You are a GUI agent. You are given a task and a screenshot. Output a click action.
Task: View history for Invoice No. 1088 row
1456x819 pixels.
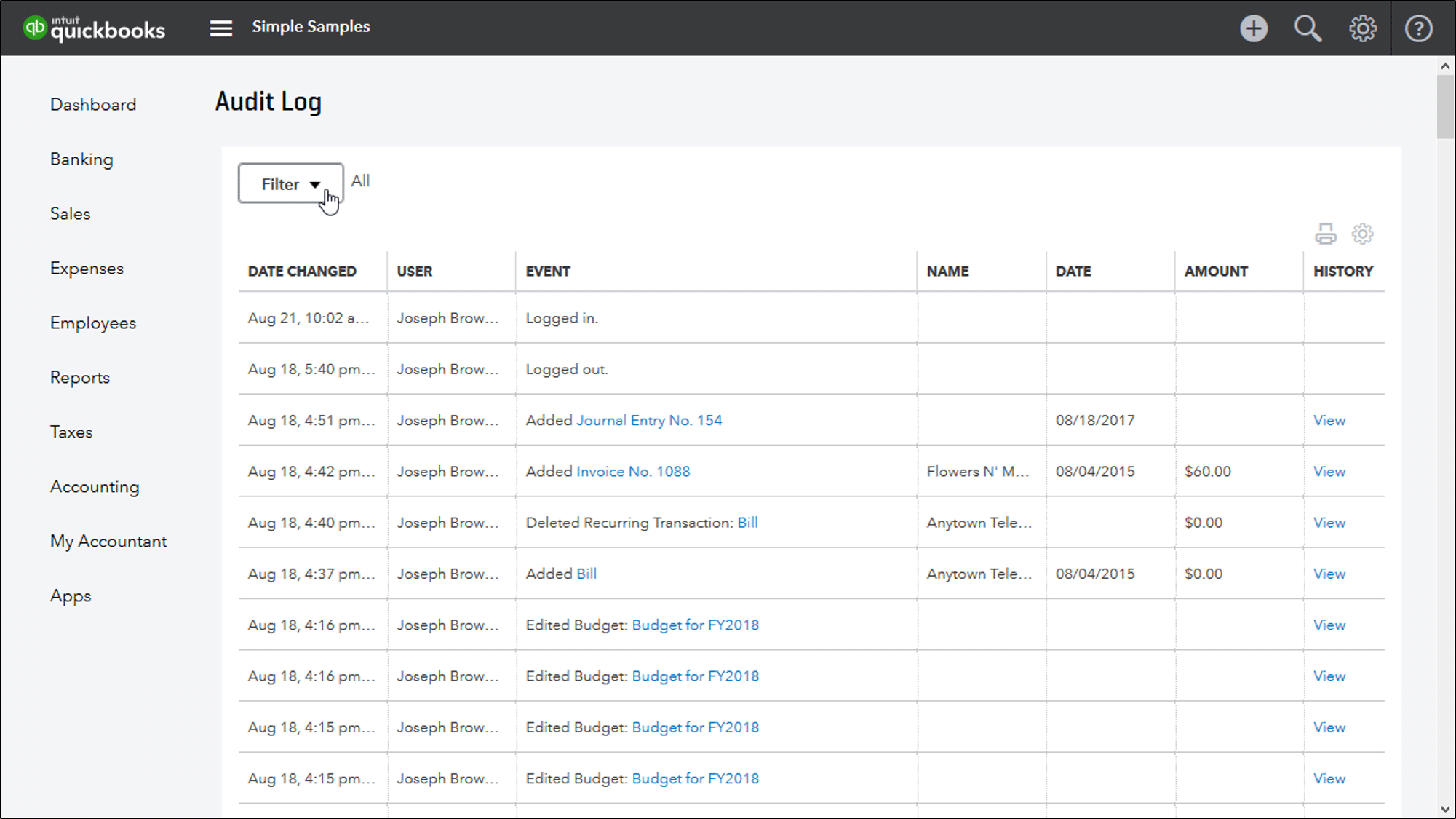1329,472
